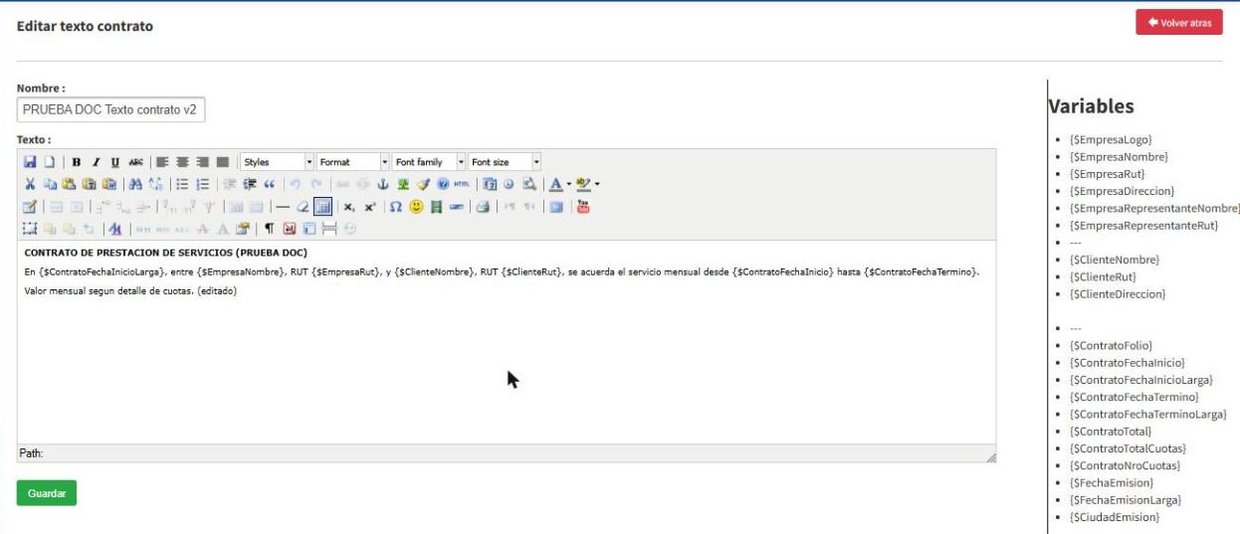This screenshot has width=1240, height=534.
Task: Insert current time clock icon
Action: [508, 184]
